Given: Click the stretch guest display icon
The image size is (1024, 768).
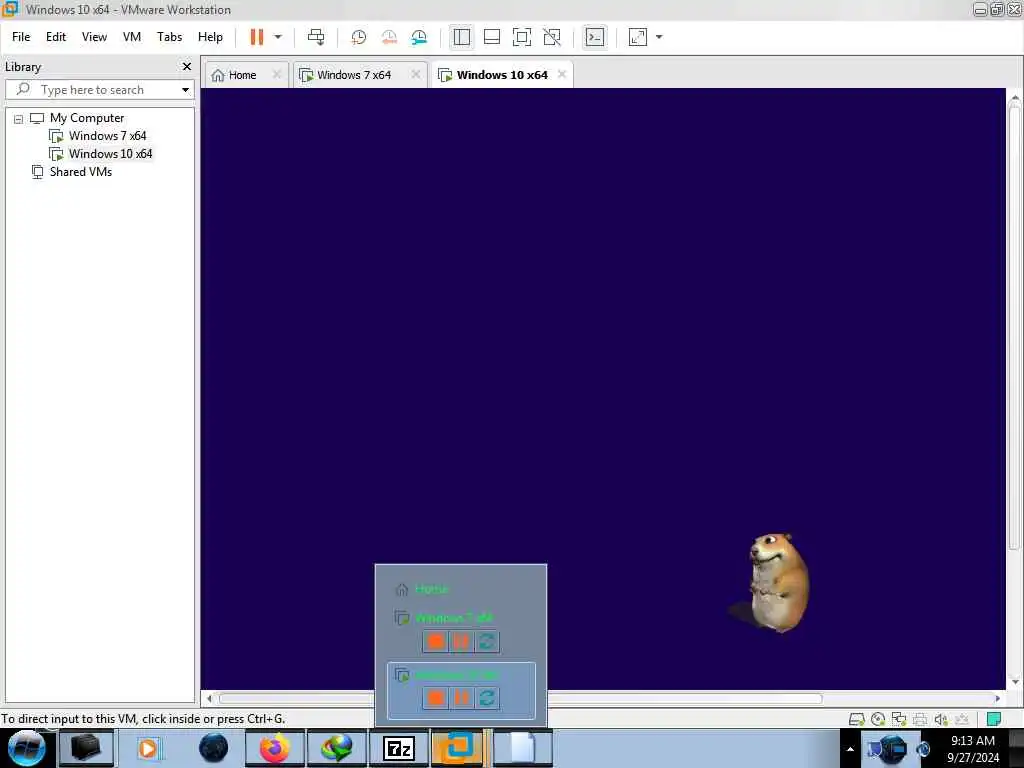Looking at the screenshot, I should pyautogui.click(x=638, y=37).
